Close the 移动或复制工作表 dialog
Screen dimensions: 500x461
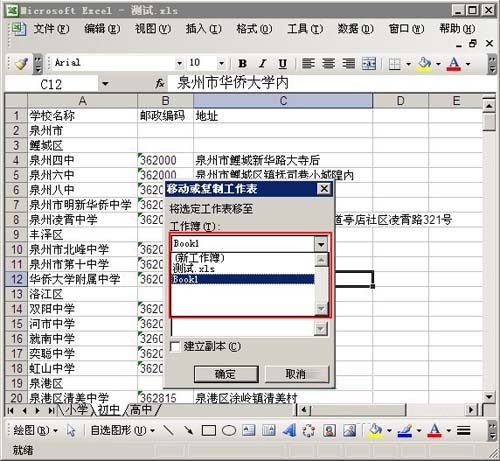pos(324,189)
